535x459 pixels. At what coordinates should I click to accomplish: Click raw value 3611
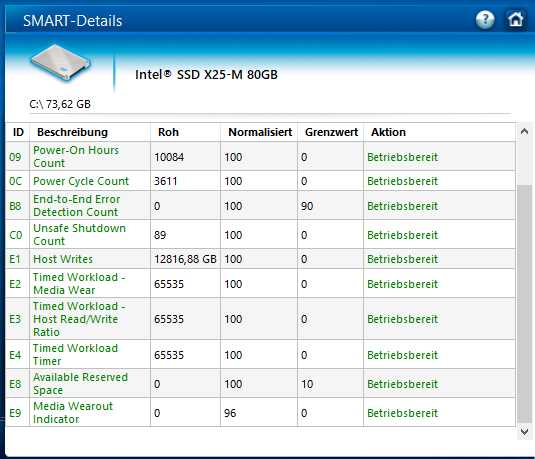pyautogui.click(x=165, y=181)
